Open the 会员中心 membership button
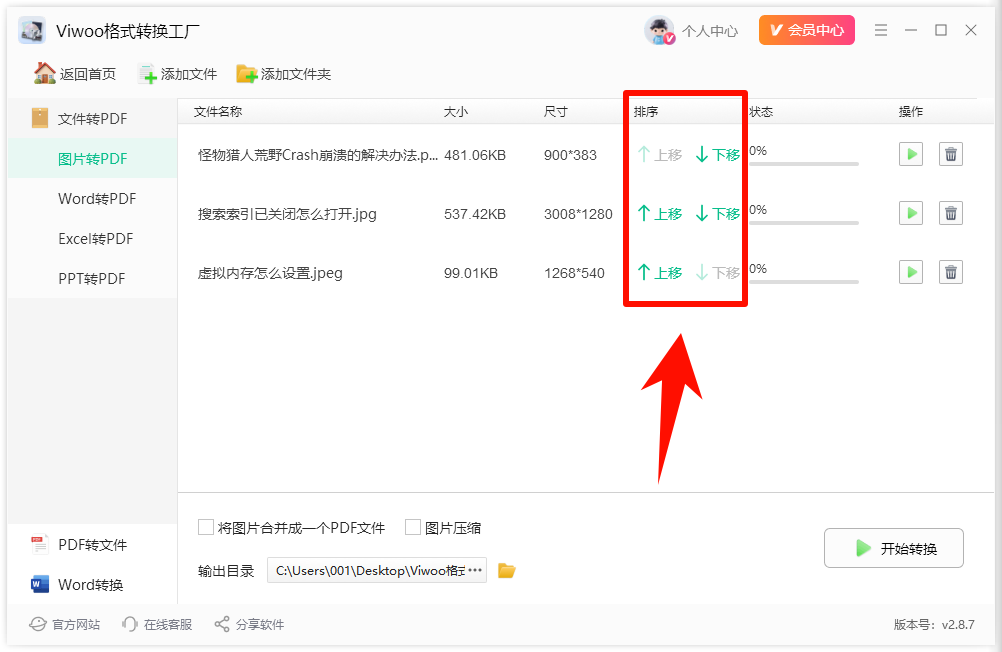Image resolution: width=1002 pixels, height=652 pixels. pos(806,30)
